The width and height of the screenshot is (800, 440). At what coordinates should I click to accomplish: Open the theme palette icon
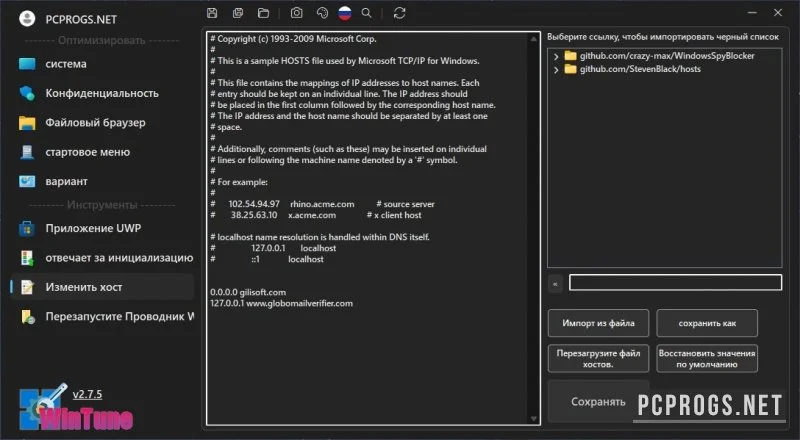coord(322,13)
